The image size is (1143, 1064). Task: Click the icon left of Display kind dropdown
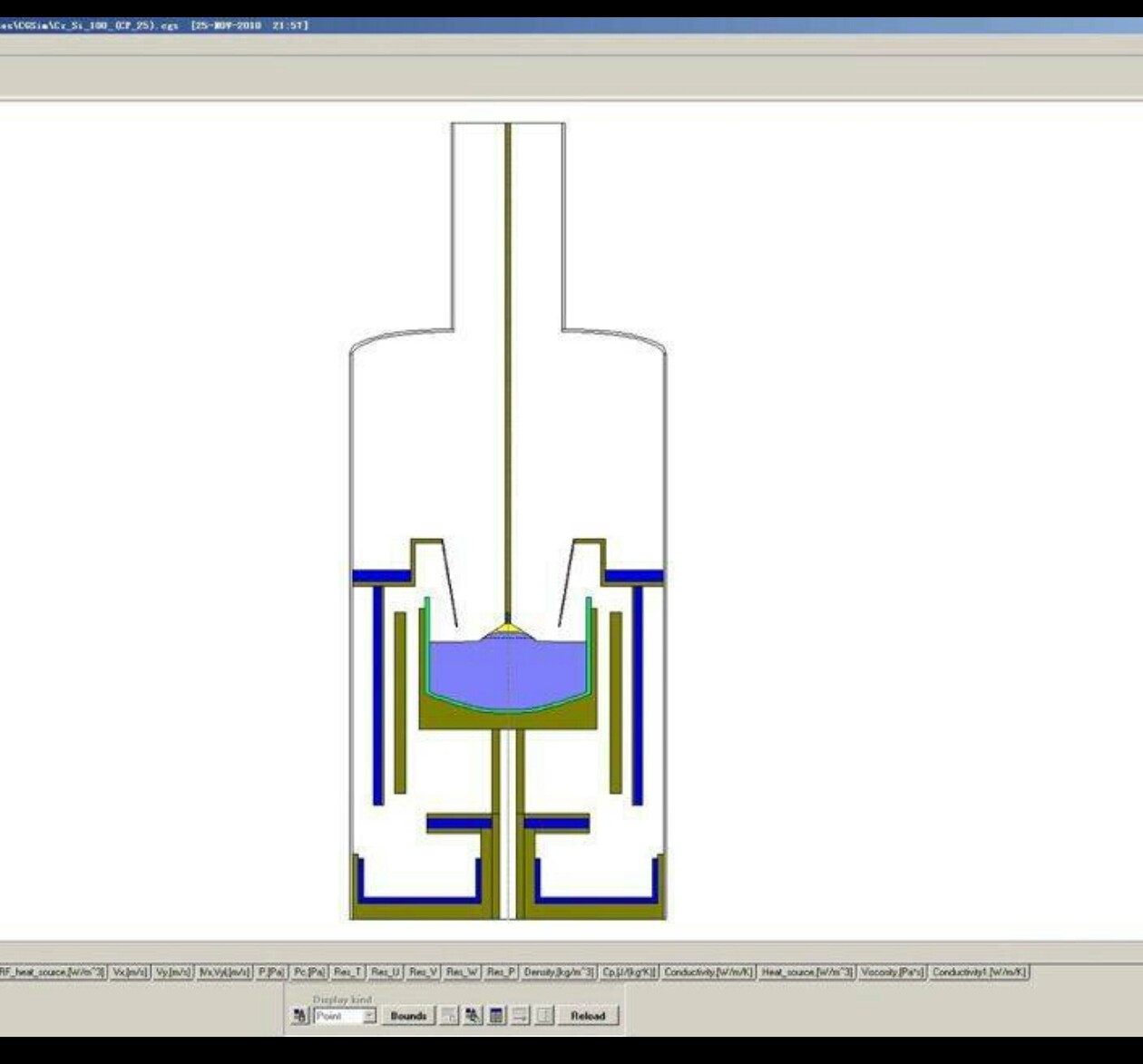pyautogui.click(x=300, y=1016)
